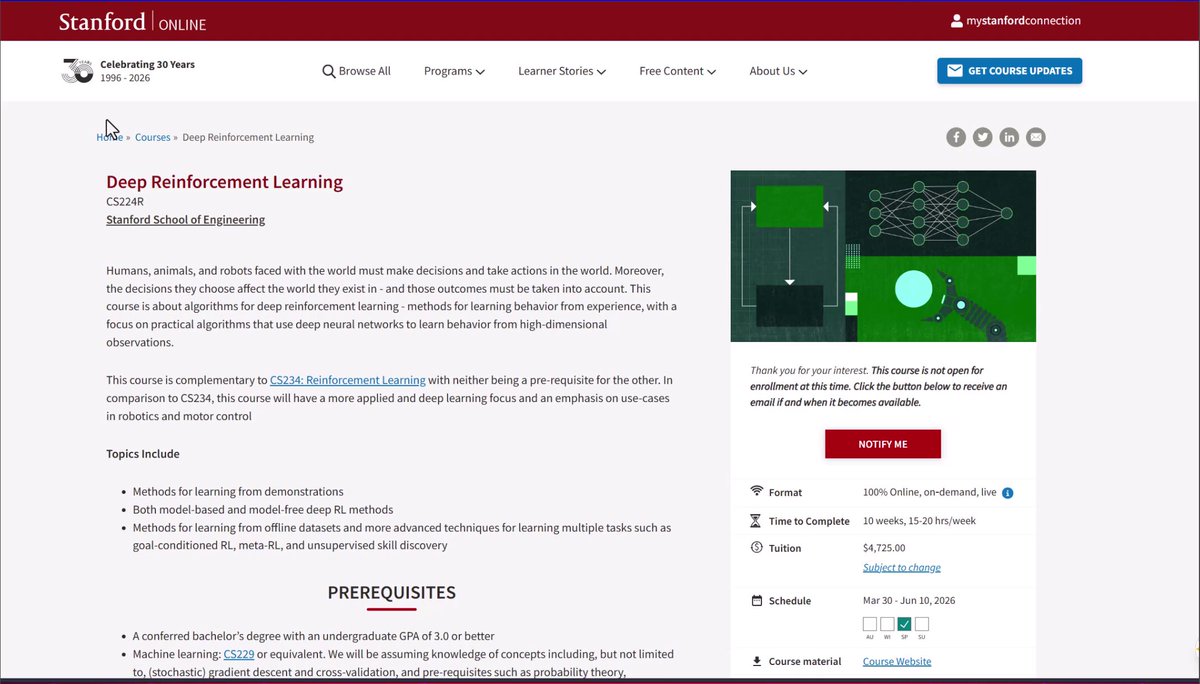Open the Course Website link
The image size is (1200, 684).
tap(897, 661)
